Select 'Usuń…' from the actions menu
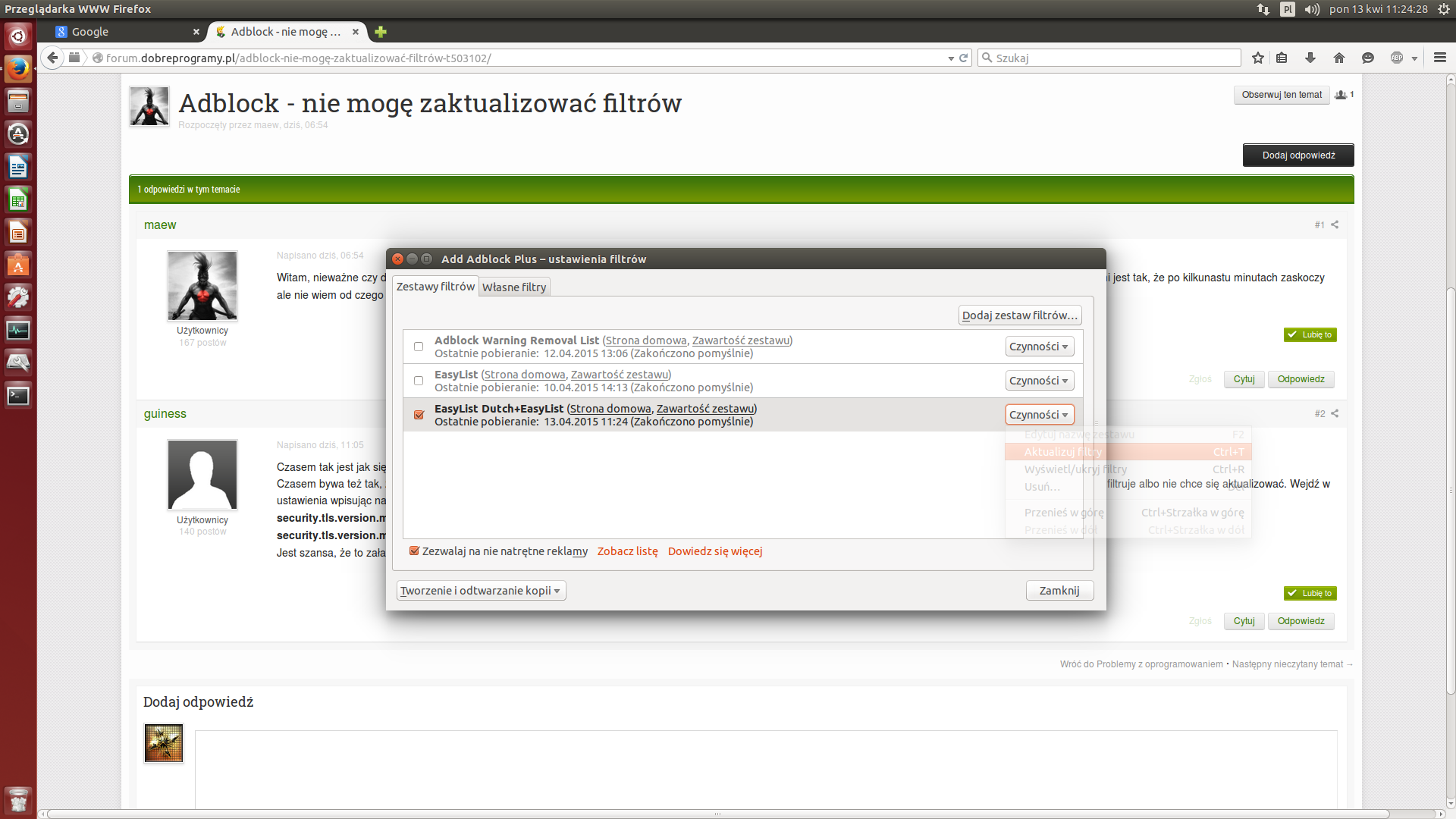1456x819 pixels. (x=1128, y=487)
